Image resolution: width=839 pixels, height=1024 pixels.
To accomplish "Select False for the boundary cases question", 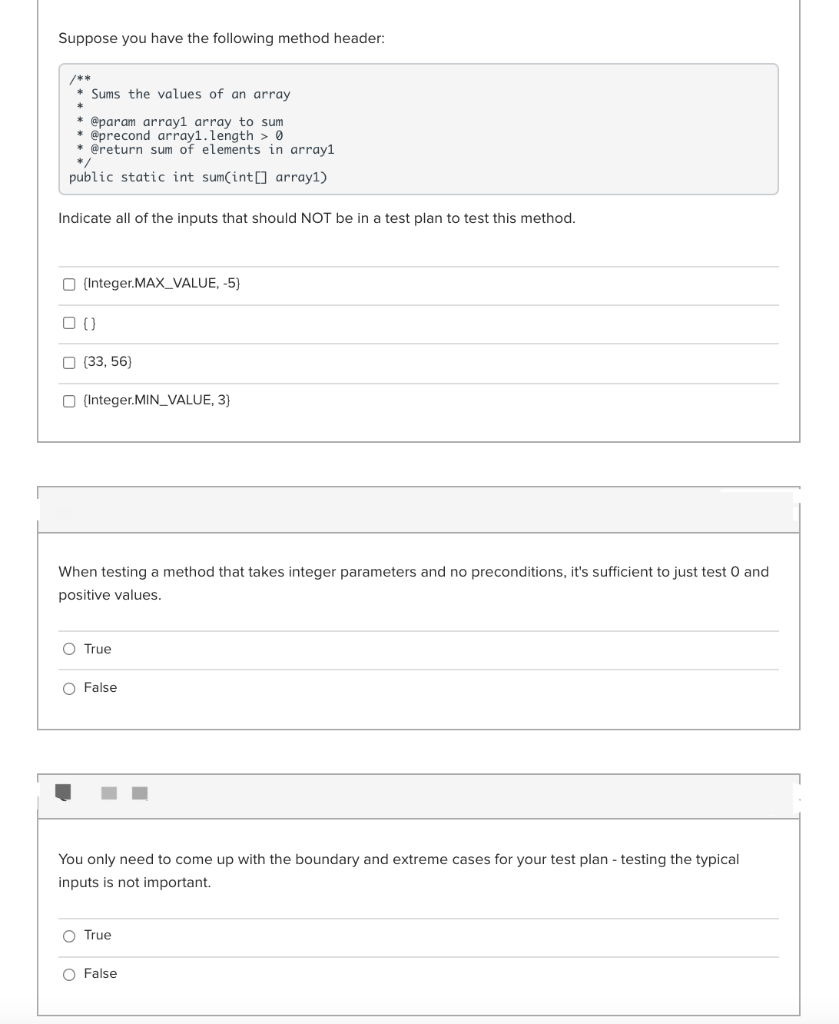I will click(69, 972).
